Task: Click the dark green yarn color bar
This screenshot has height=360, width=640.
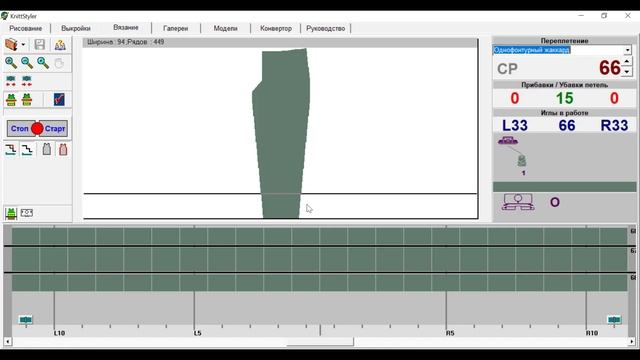Action: [564, 187]
